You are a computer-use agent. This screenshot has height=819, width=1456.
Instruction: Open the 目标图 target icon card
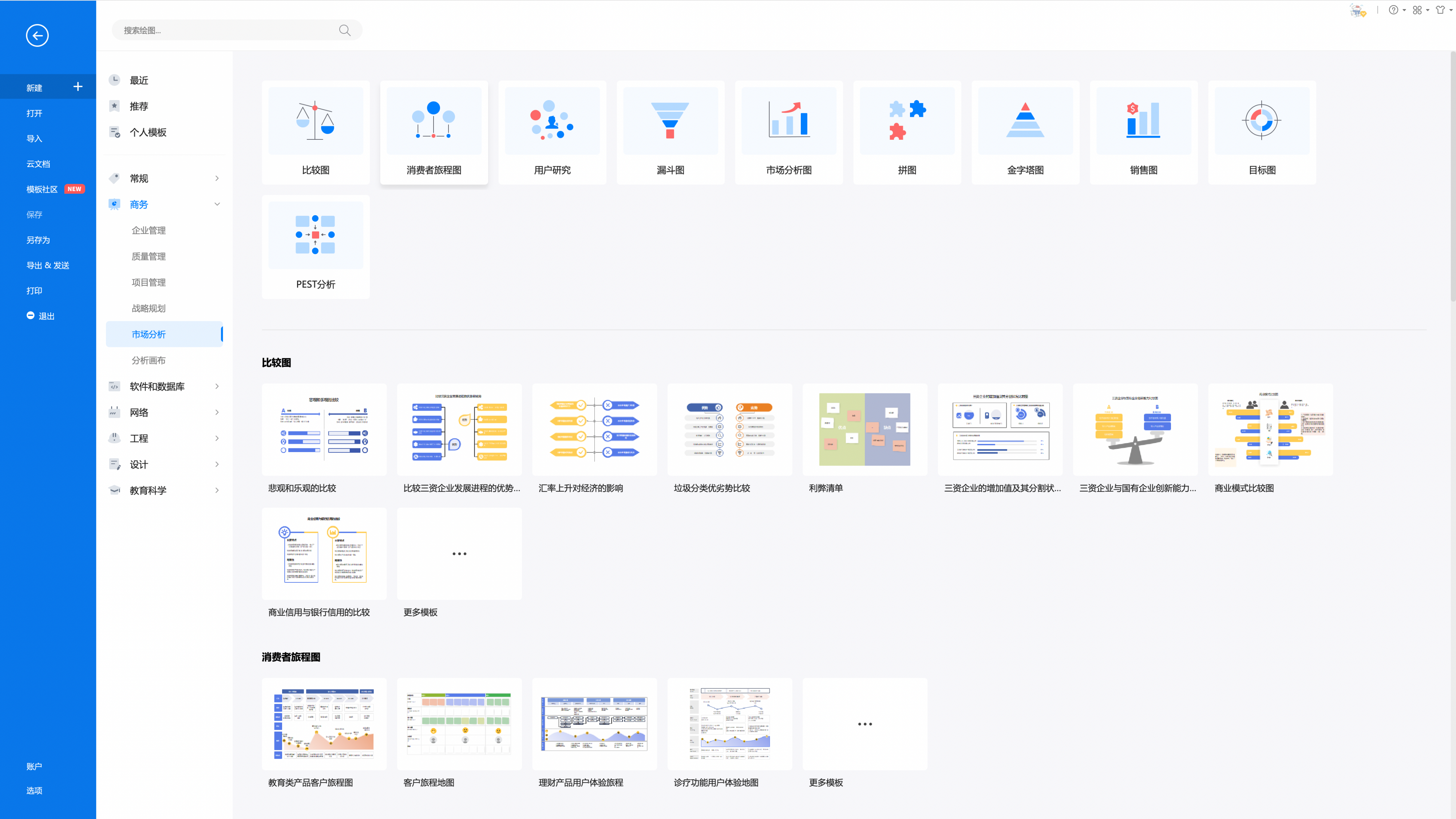click(1262, 132)
